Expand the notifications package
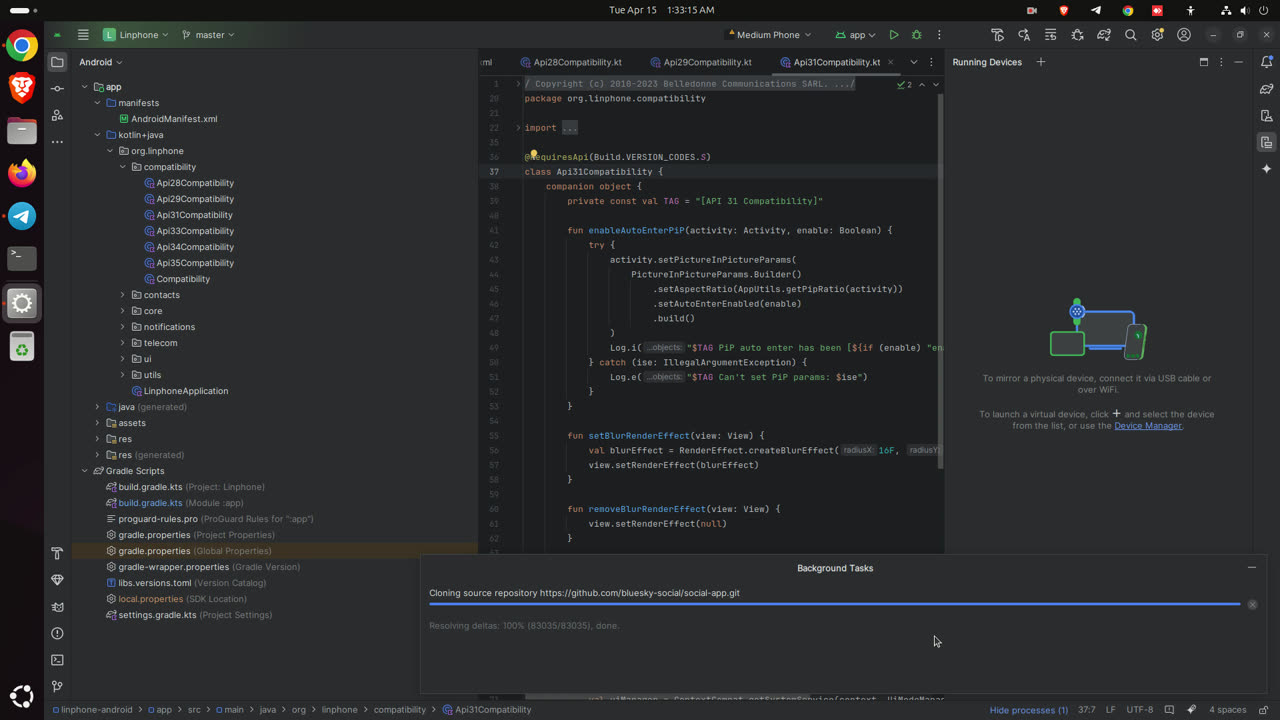Image resolution: width=1280 pixels, height=720 pixels. point(123,327)
